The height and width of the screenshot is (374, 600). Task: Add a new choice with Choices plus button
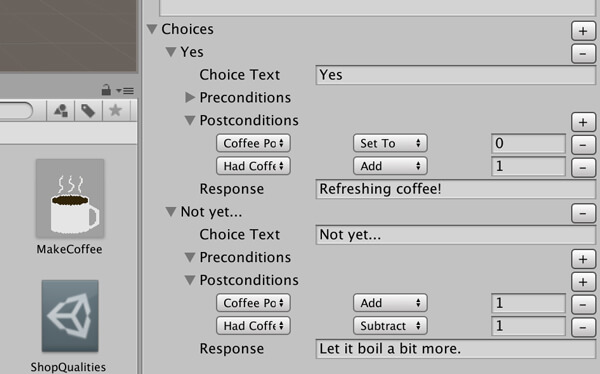click(x=583, y=31)
